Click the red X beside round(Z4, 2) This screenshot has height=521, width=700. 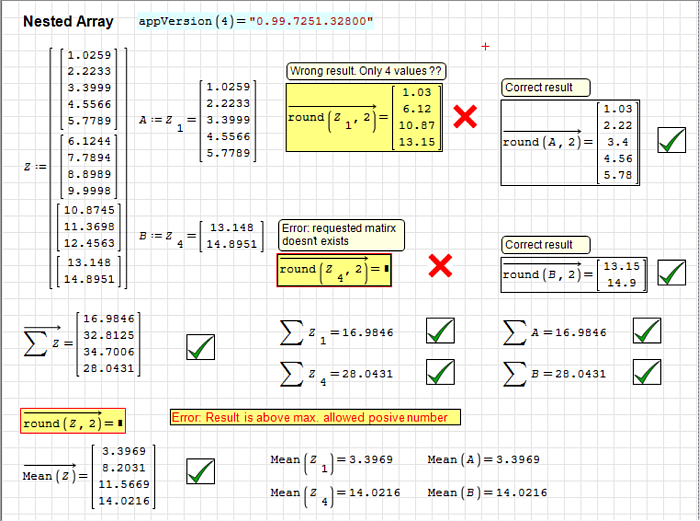[x=440, y=266]
